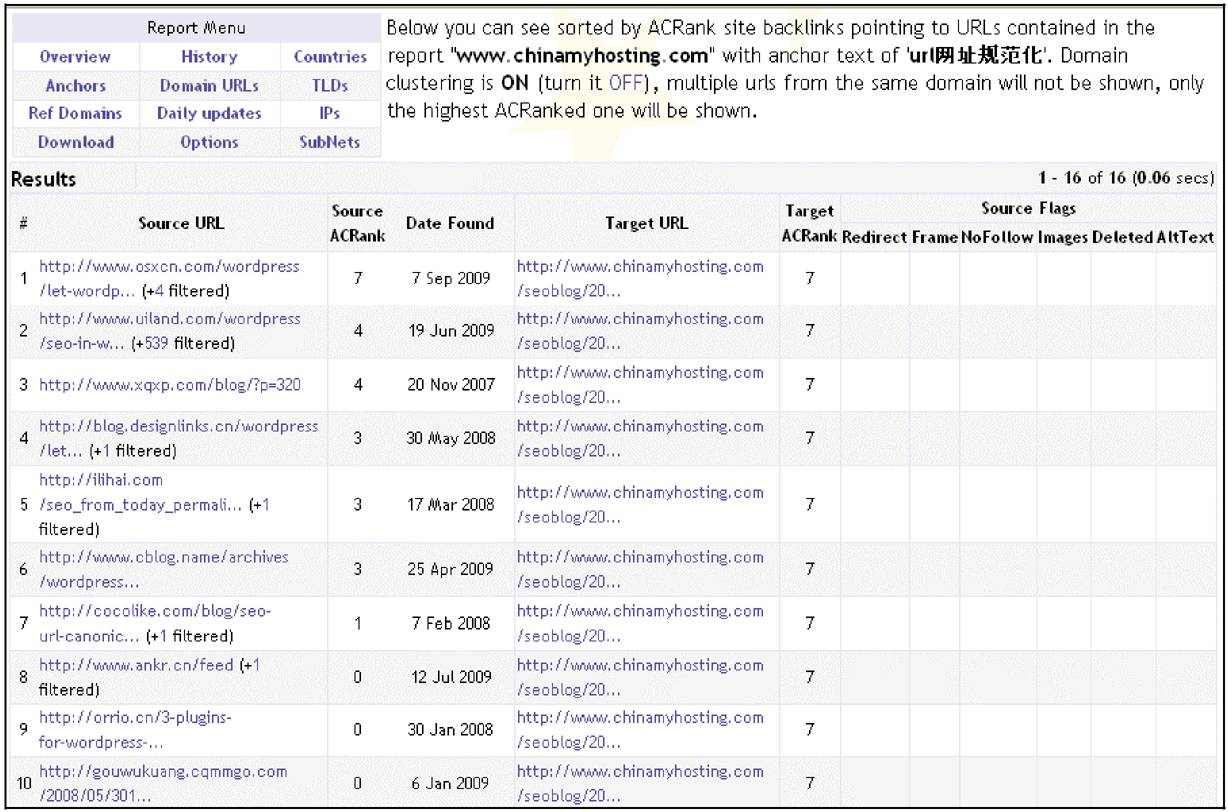This screenshot has height=812, width=1228.
Task: Click the Deleted flag column header
Action: tap(1123, 237)
